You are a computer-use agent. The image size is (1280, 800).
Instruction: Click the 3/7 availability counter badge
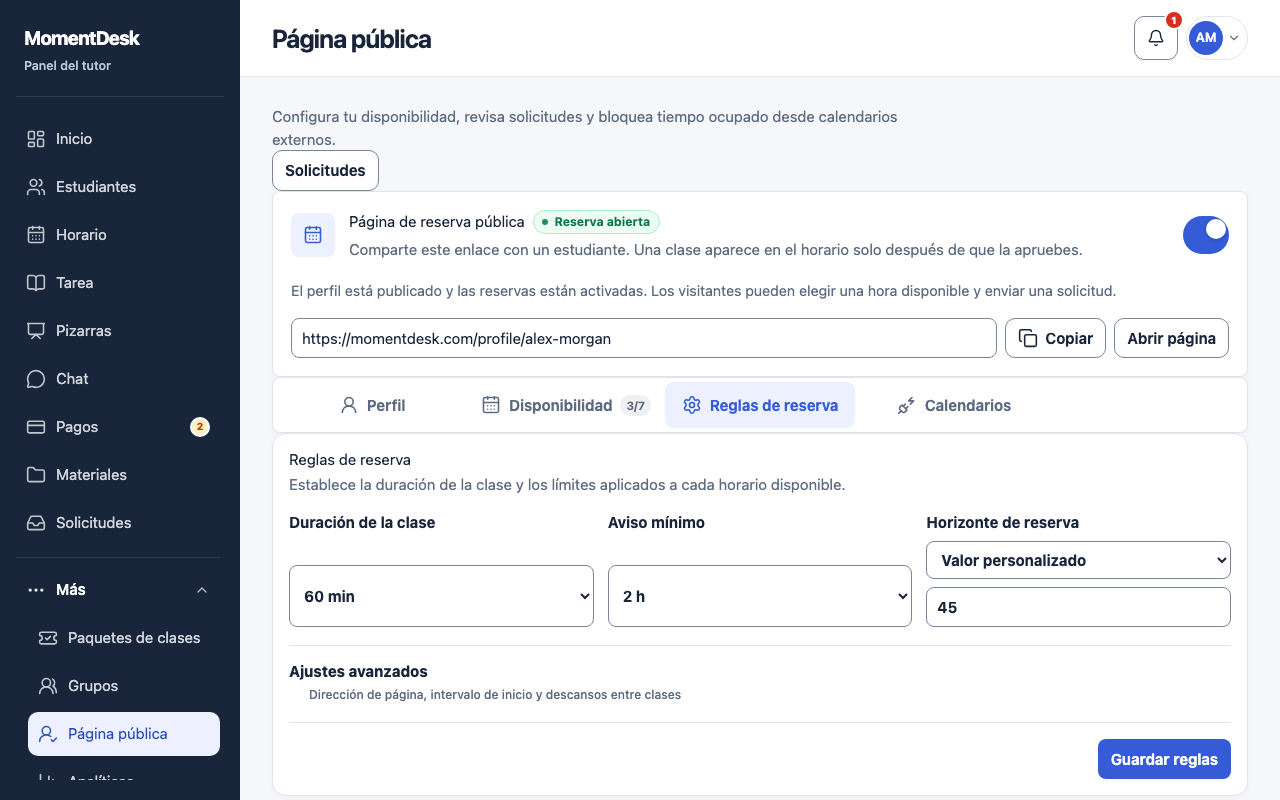[x=635, y=405]
